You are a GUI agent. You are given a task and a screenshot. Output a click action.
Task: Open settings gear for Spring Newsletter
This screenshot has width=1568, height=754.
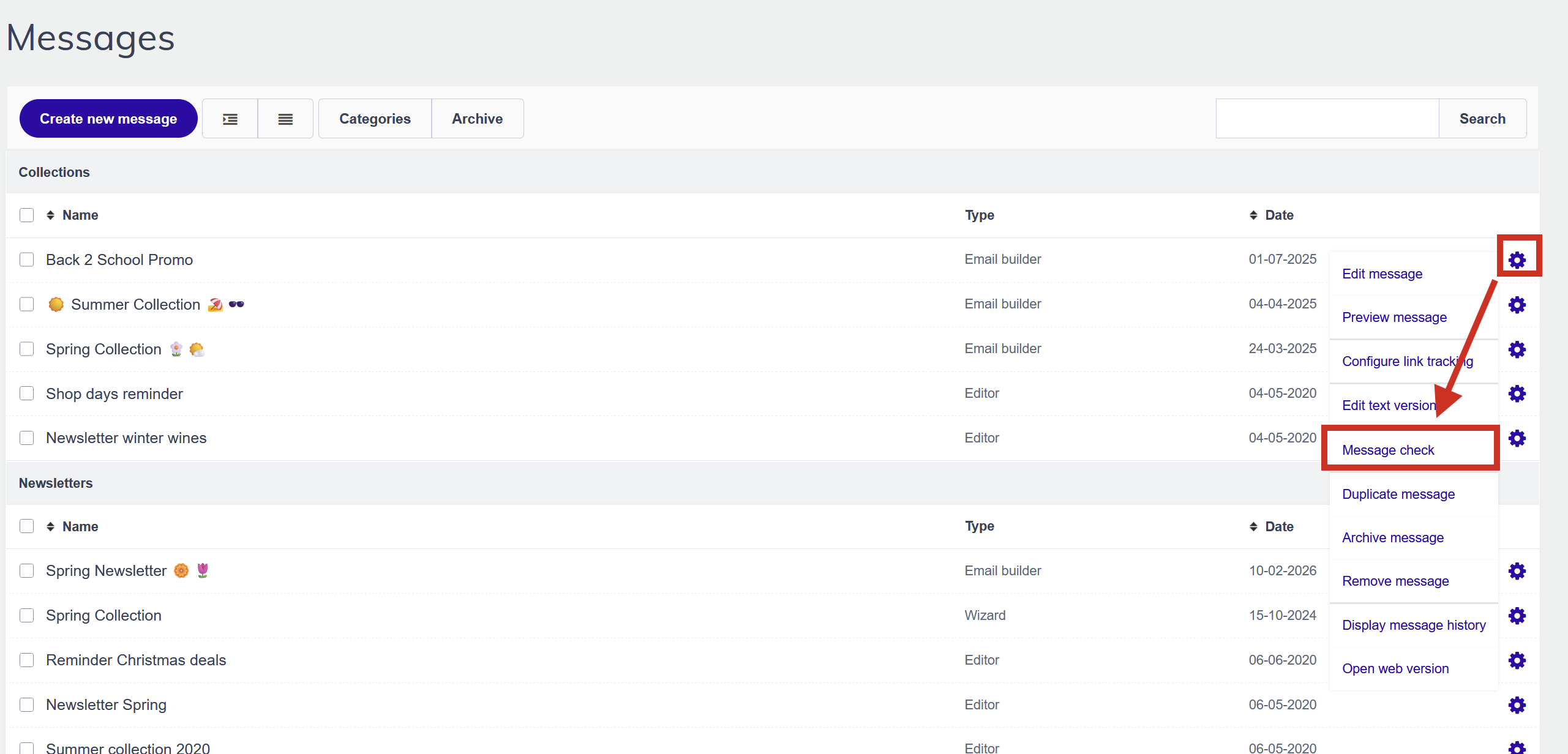coord(1517,571)
